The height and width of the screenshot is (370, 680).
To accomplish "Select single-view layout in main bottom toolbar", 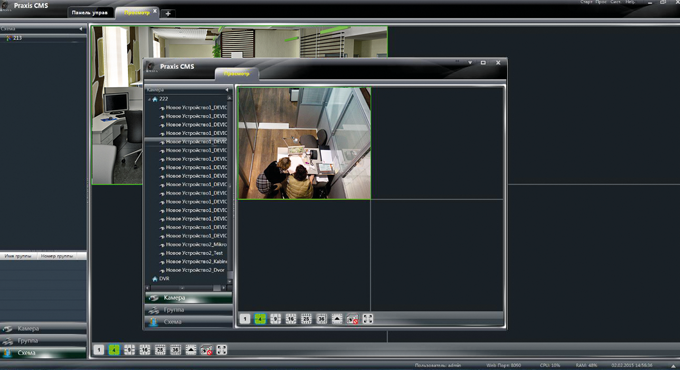I will [x=99, y=350].
